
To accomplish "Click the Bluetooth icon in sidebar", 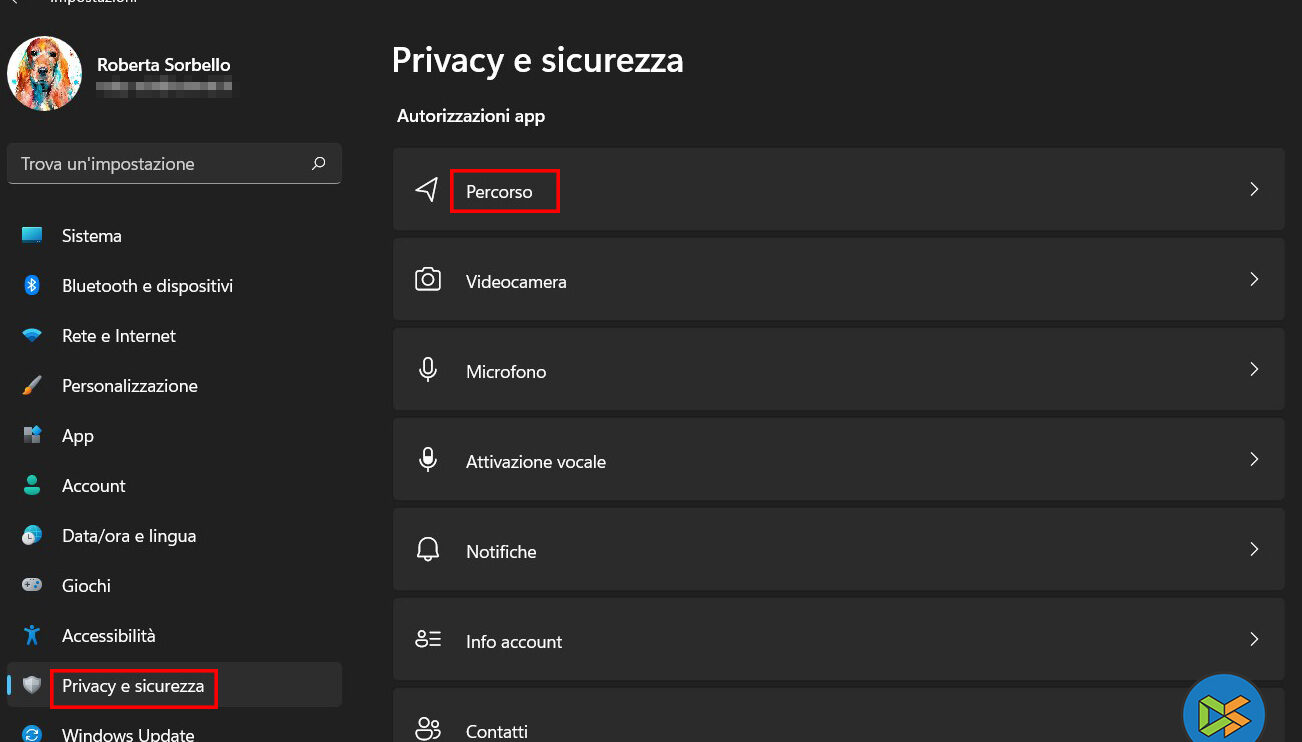I will 32,286.
